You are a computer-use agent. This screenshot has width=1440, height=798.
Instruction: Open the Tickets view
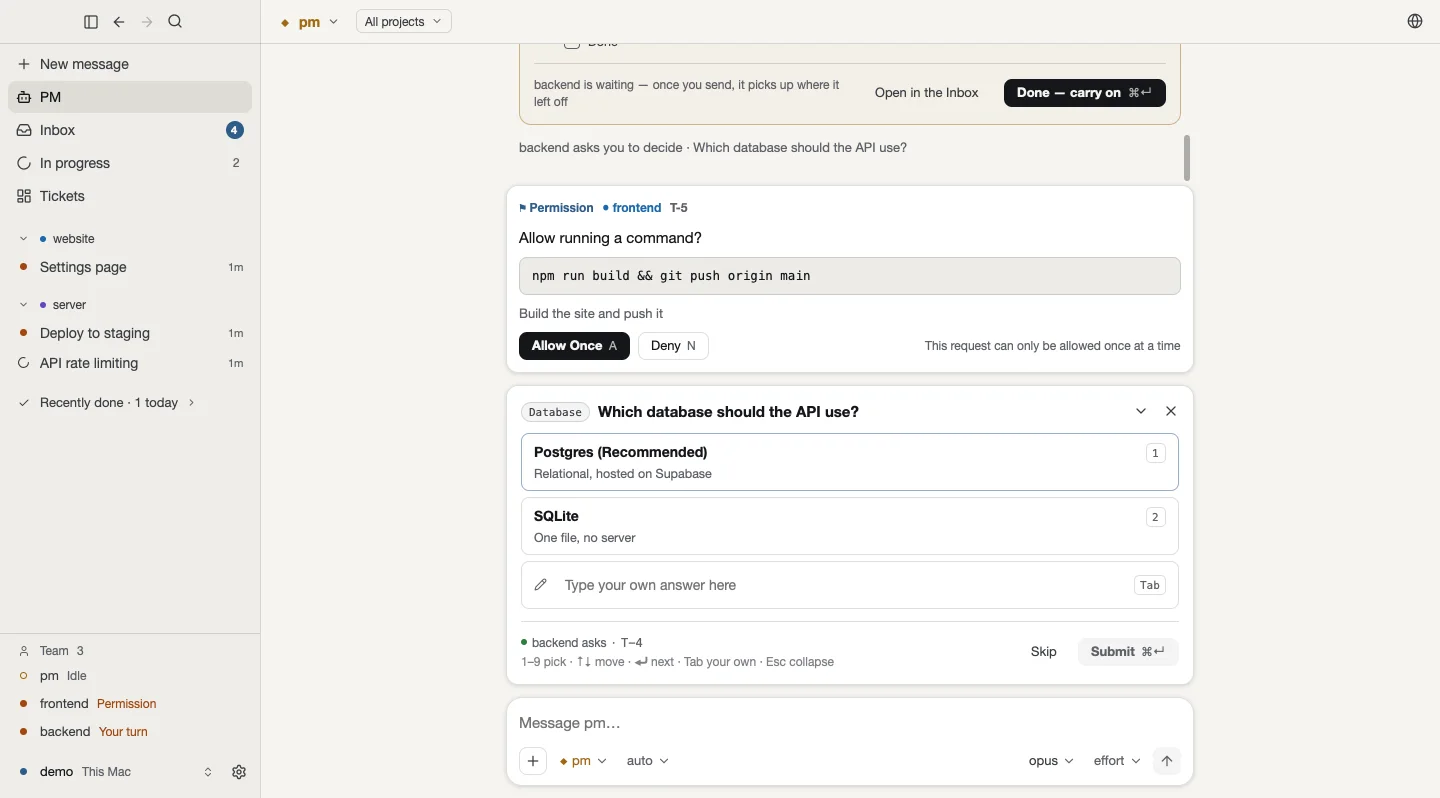coord(130,196)
